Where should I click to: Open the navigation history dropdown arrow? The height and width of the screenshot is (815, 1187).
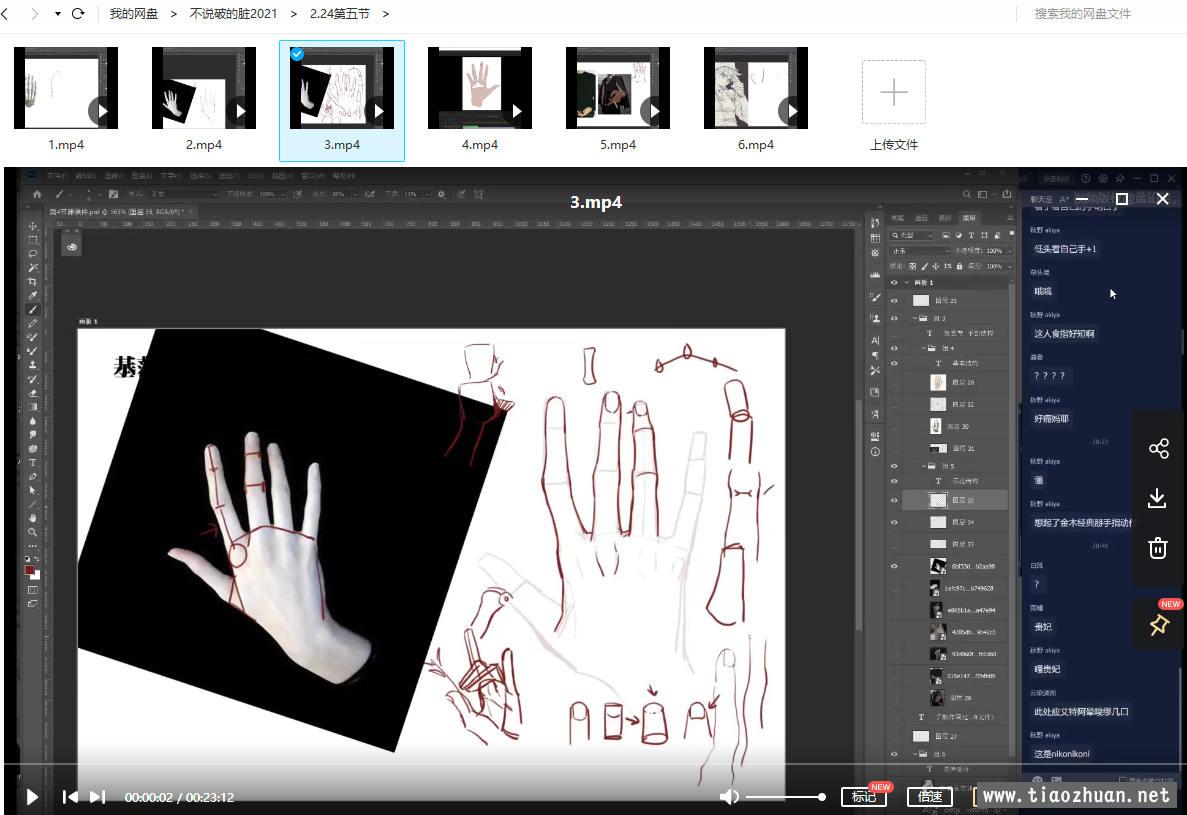click(57, 14)
